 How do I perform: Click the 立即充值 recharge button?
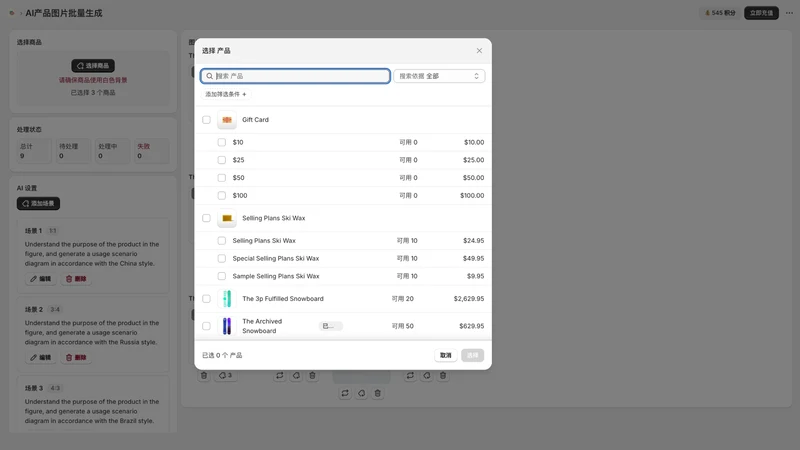click(761, 13)
